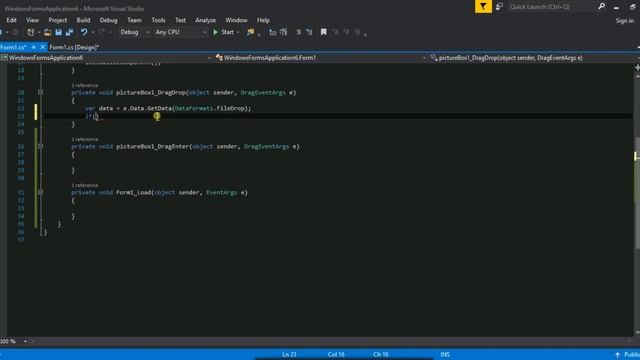Click the Find in Files icon
The image size is (640, 360).
(250, 32)
